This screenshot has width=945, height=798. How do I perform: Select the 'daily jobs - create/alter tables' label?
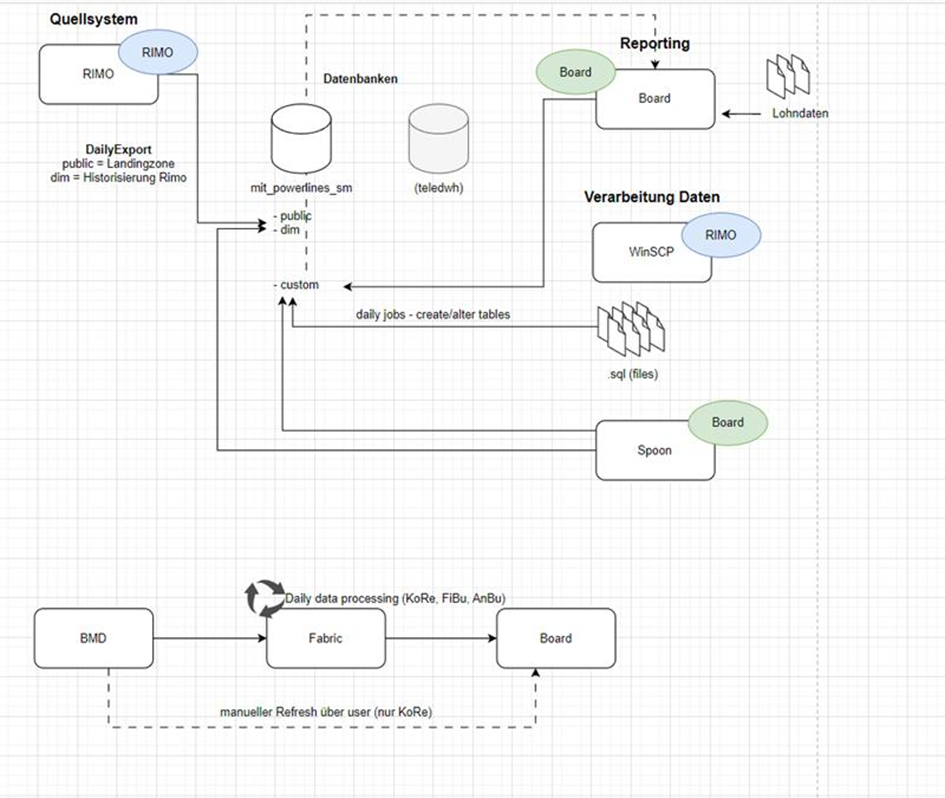pos(433,314)
